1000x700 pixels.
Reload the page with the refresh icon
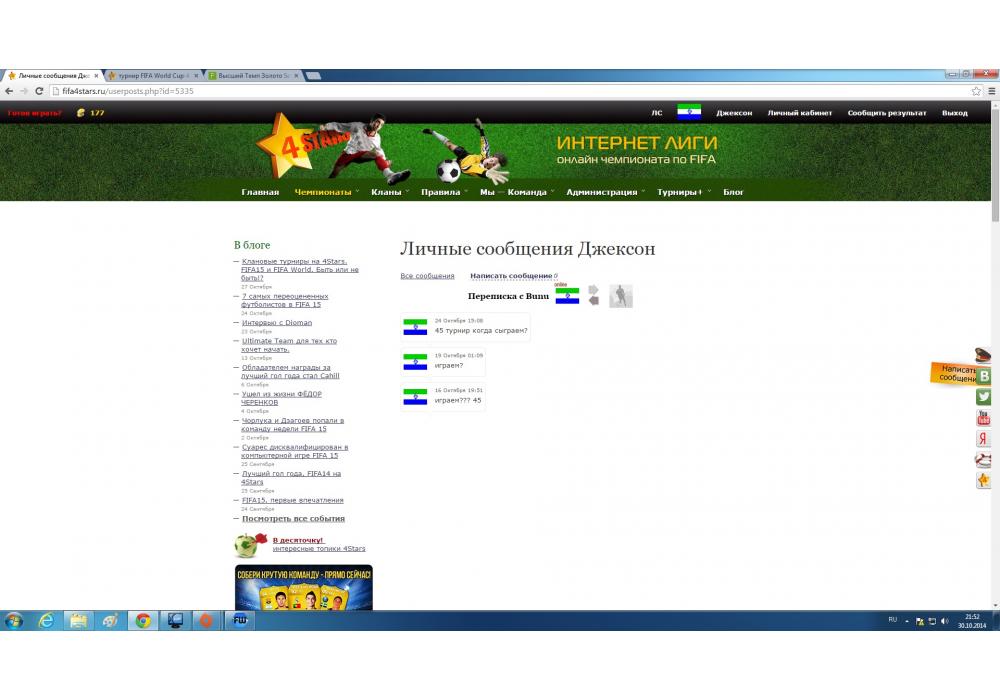(39, 91)
